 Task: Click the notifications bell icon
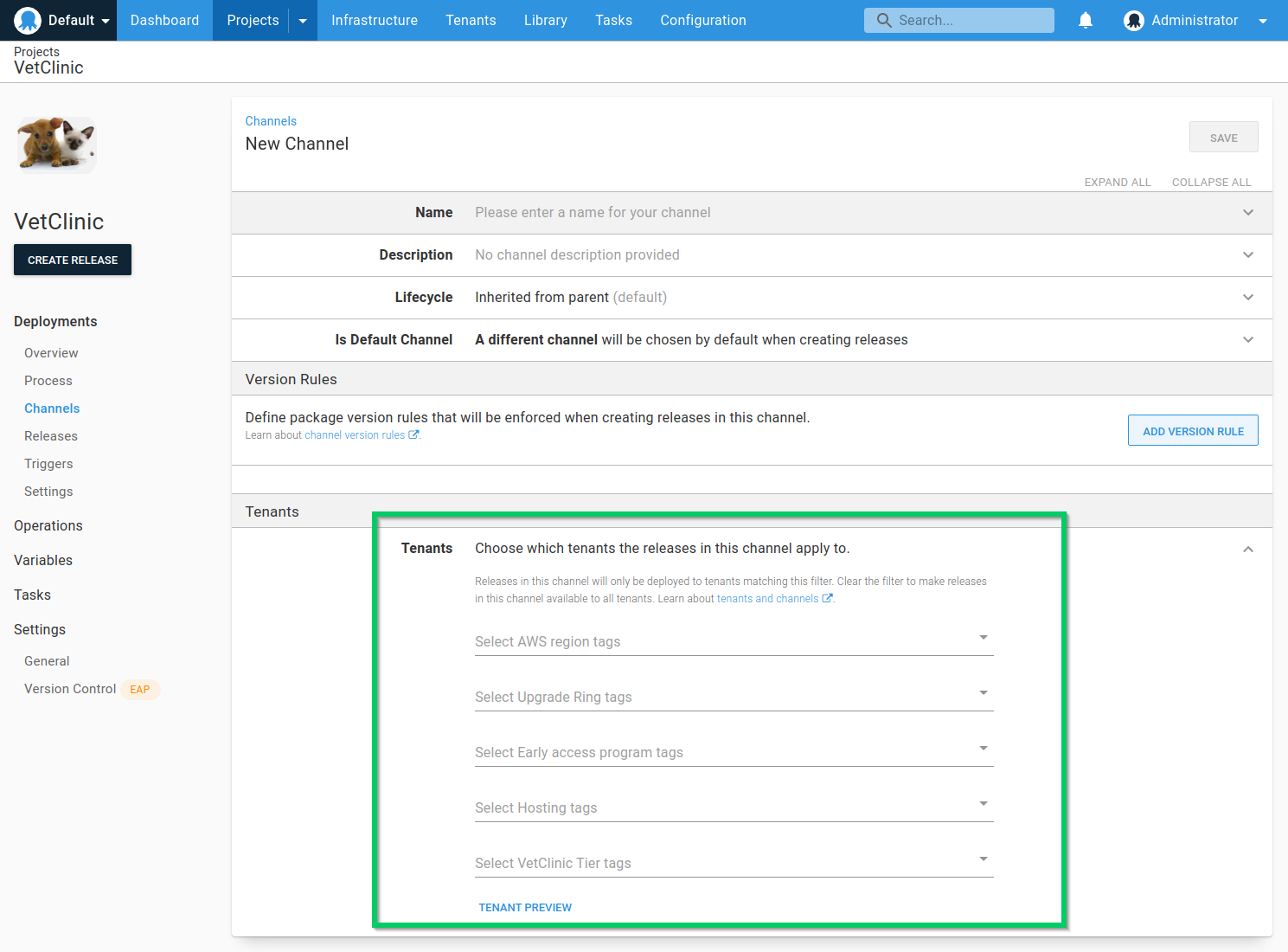tap(1086, 20)
